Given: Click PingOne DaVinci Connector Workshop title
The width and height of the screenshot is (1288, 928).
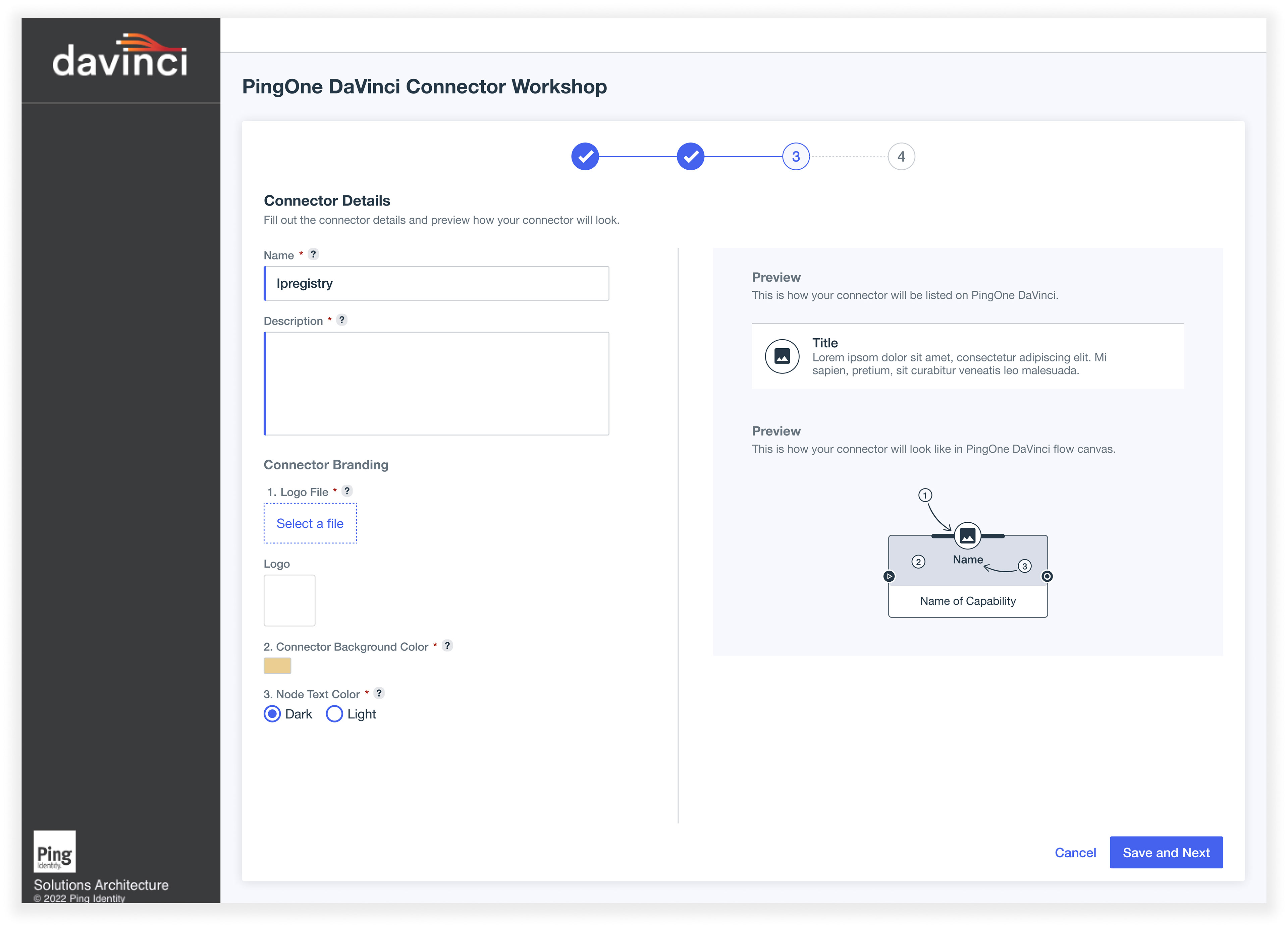Looking at the screenshot, I should coord(424,86).
